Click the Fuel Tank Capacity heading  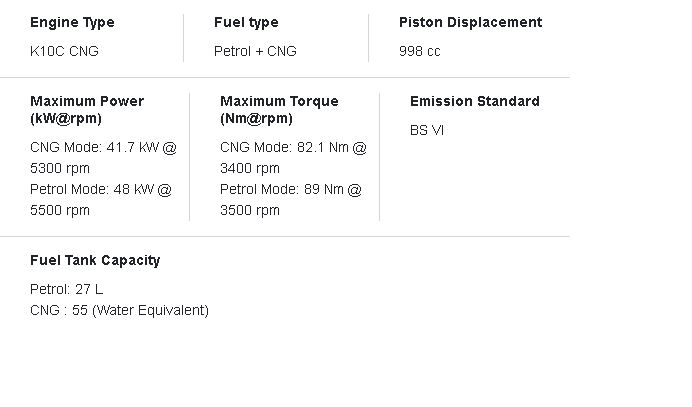click(x=95, y=260)
